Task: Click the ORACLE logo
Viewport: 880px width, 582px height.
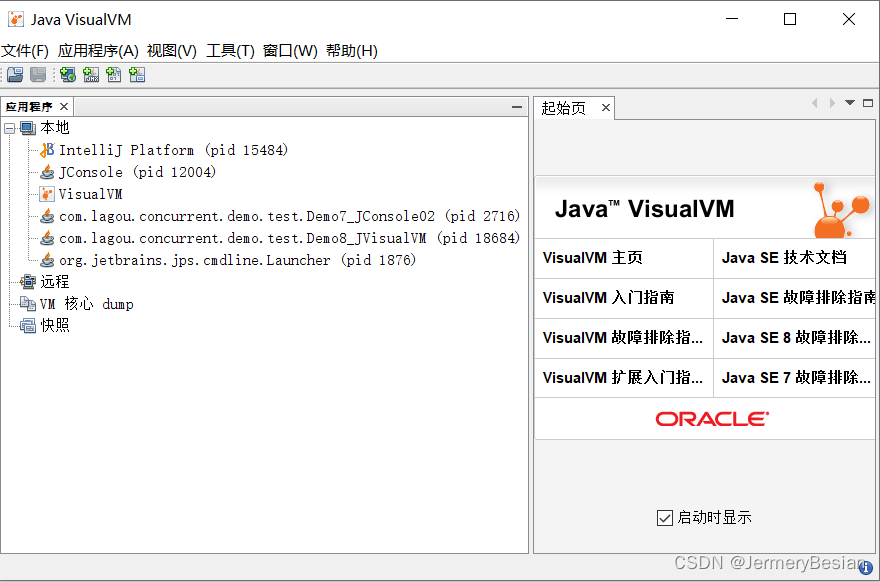Action: click(x=712, y=419)
